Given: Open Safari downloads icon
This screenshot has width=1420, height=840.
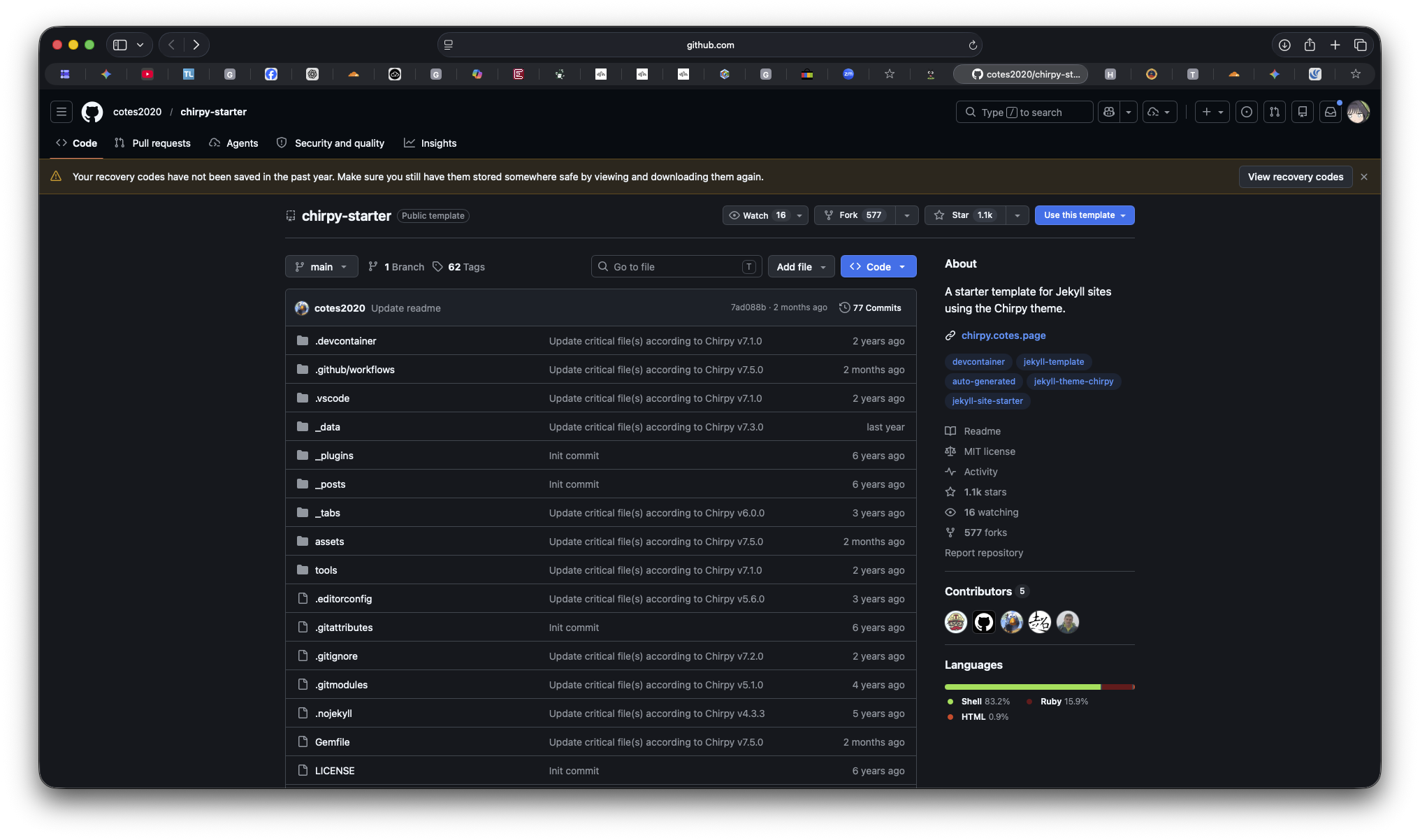Looking at the screenshot, I should tap(1284, 45).
